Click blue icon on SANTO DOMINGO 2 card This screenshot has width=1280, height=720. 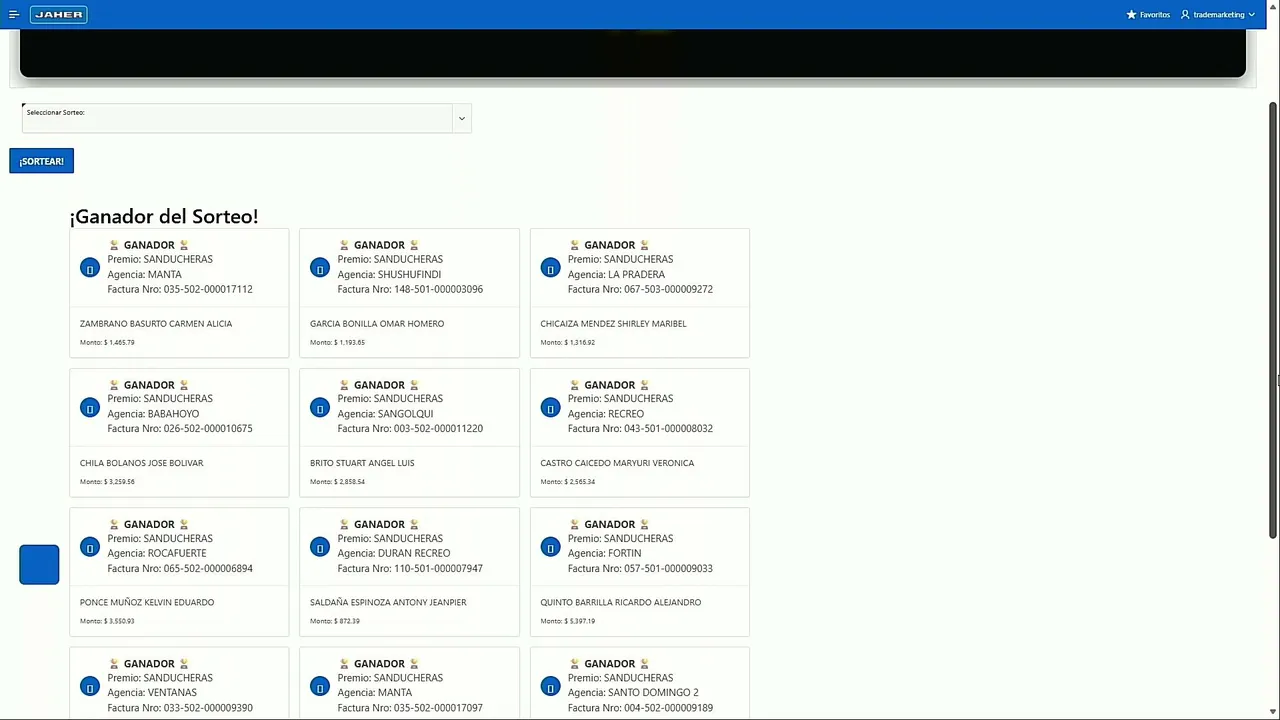(550, 686)
